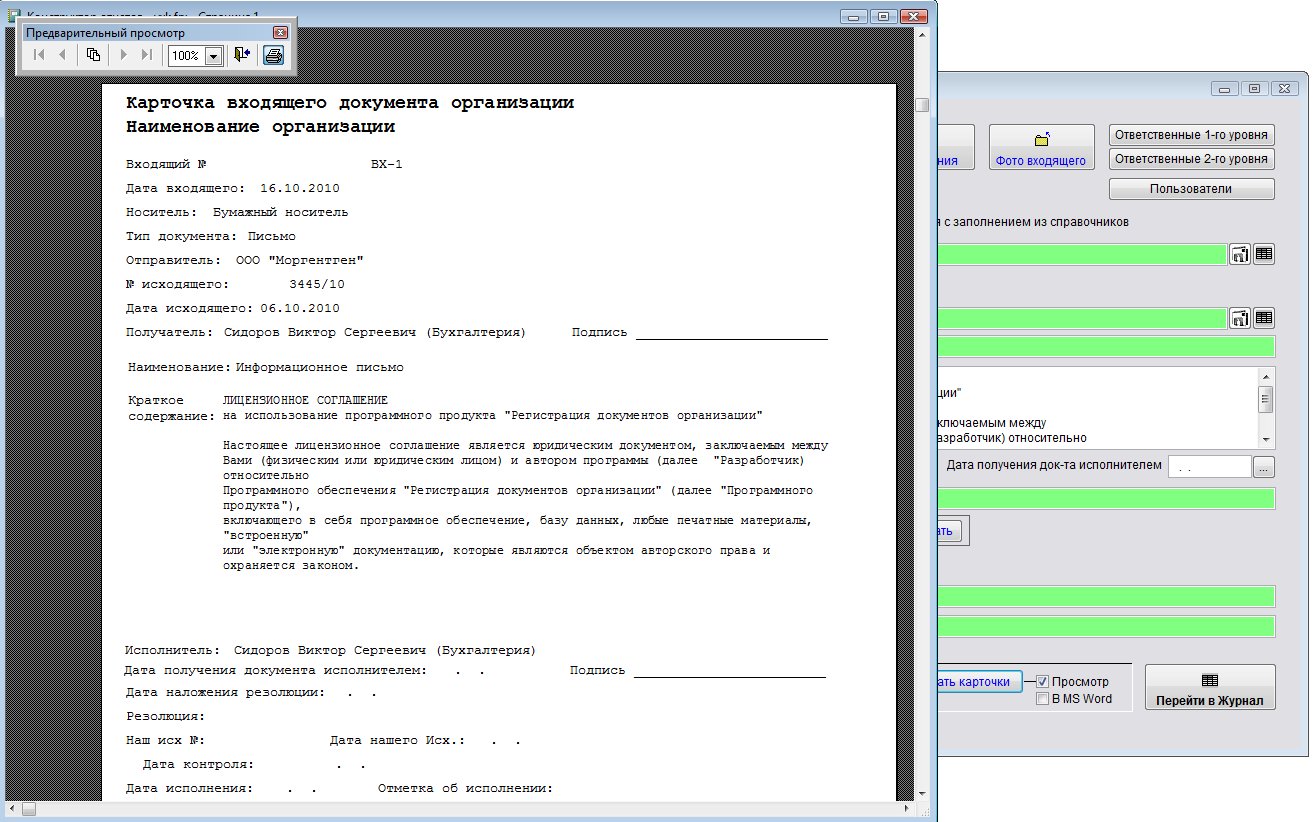Uncheck the Просмотр checkbox
Screen dimensions: 1316x822
pyautogui.click(x=1043, y=681)
